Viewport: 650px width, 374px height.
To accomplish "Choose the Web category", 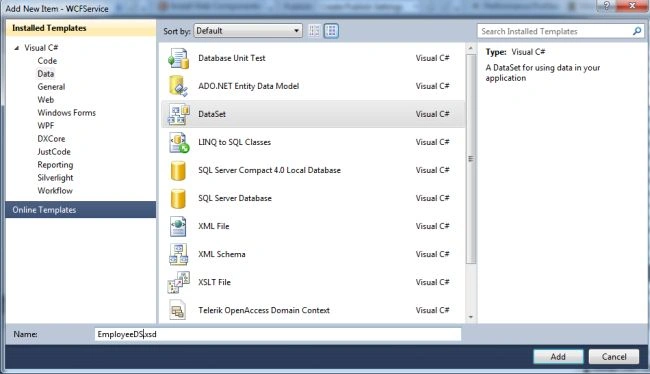I will (x=46, y=100).
